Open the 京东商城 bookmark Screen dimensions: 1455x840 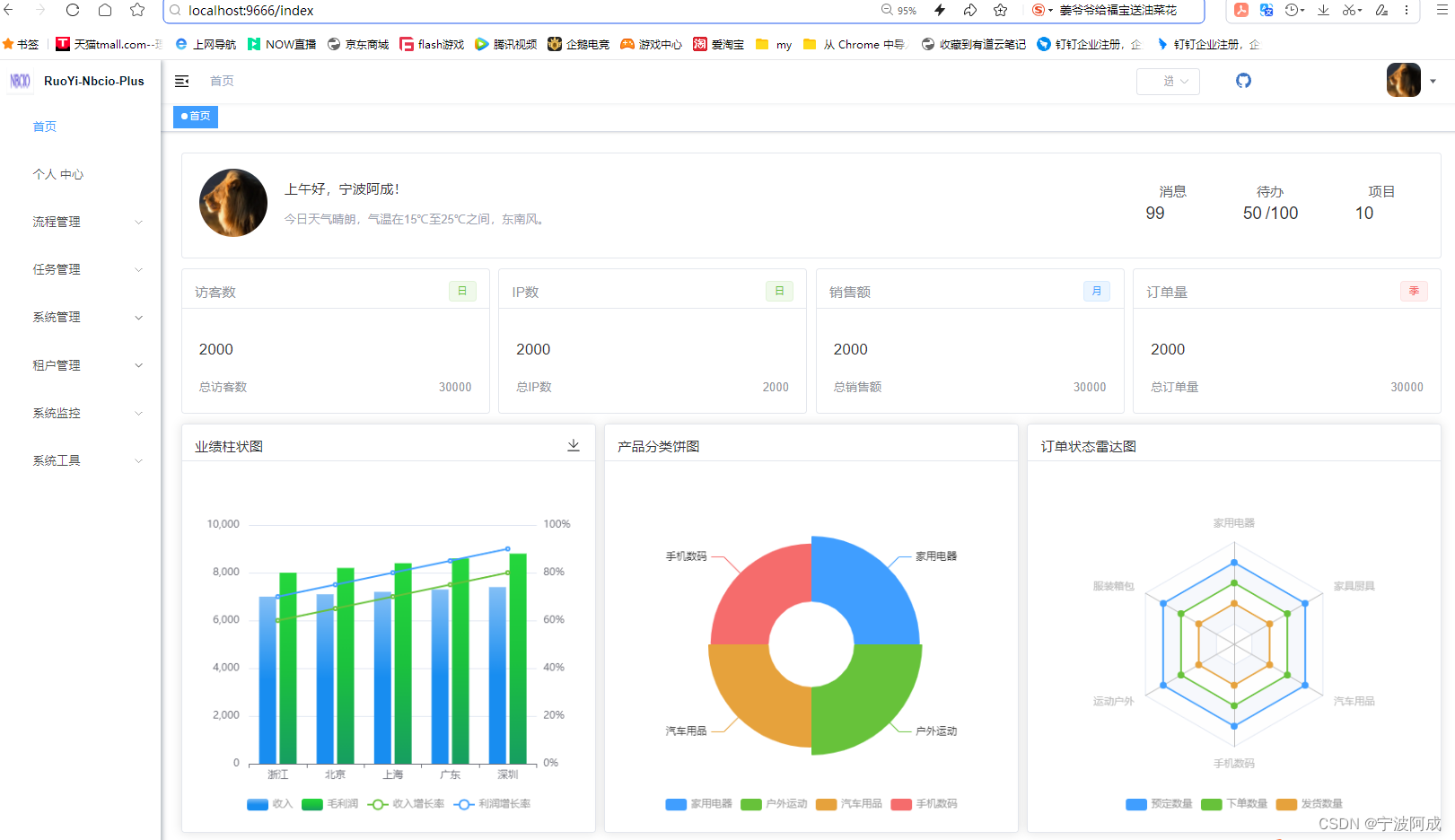358,44
